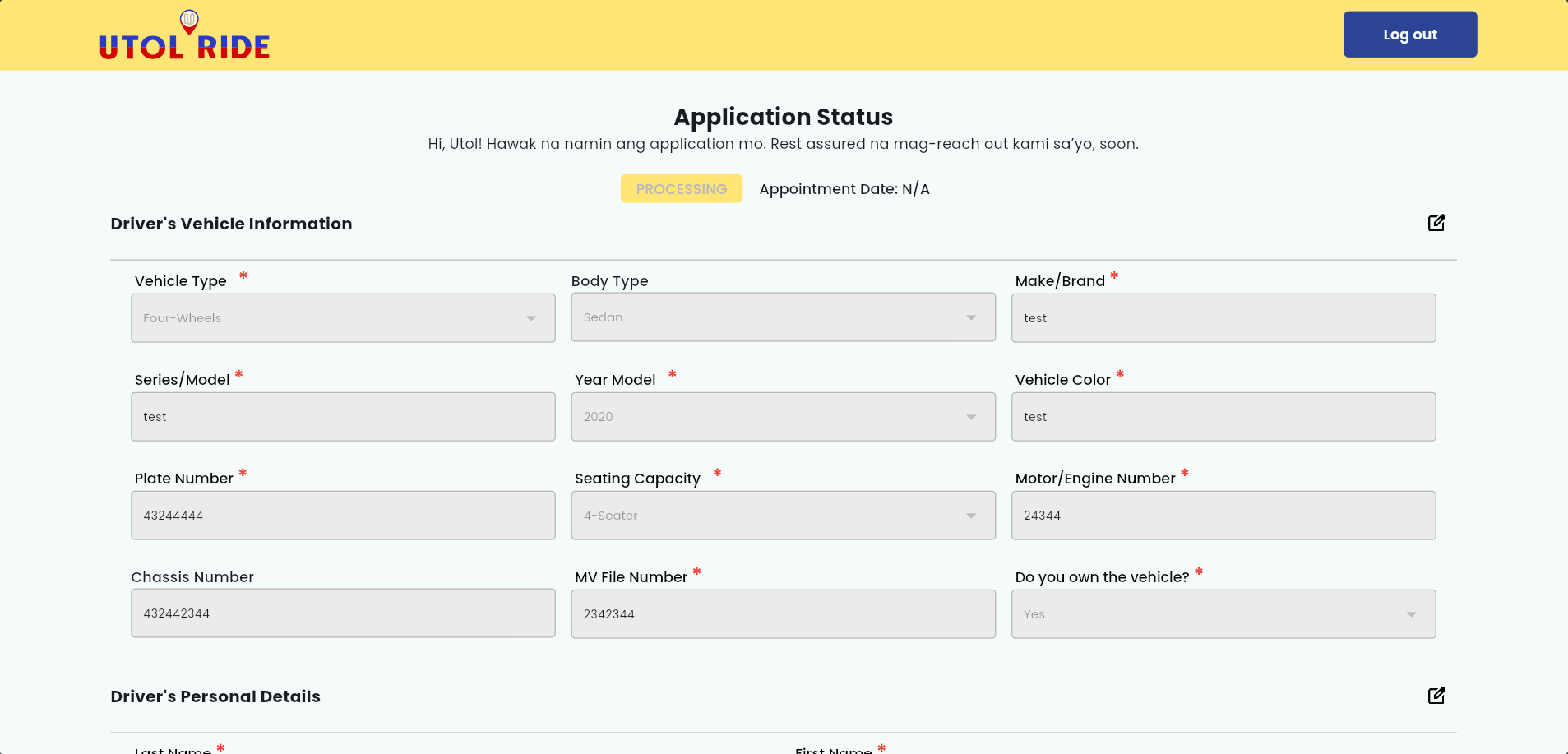Expand the Seating Capacity dropdown
This screenshot has width=1568, height=754.
tap(783, 516)
